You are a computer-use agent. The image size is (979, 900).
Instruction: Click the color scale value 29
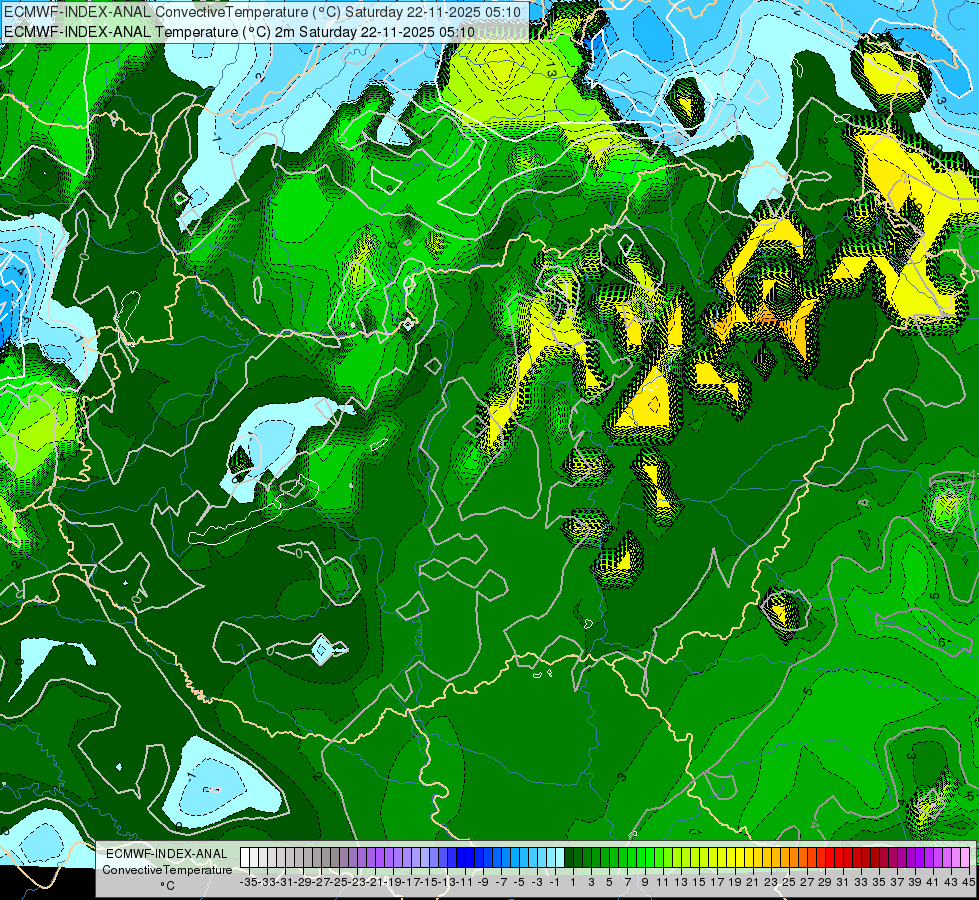coord(825,882)
